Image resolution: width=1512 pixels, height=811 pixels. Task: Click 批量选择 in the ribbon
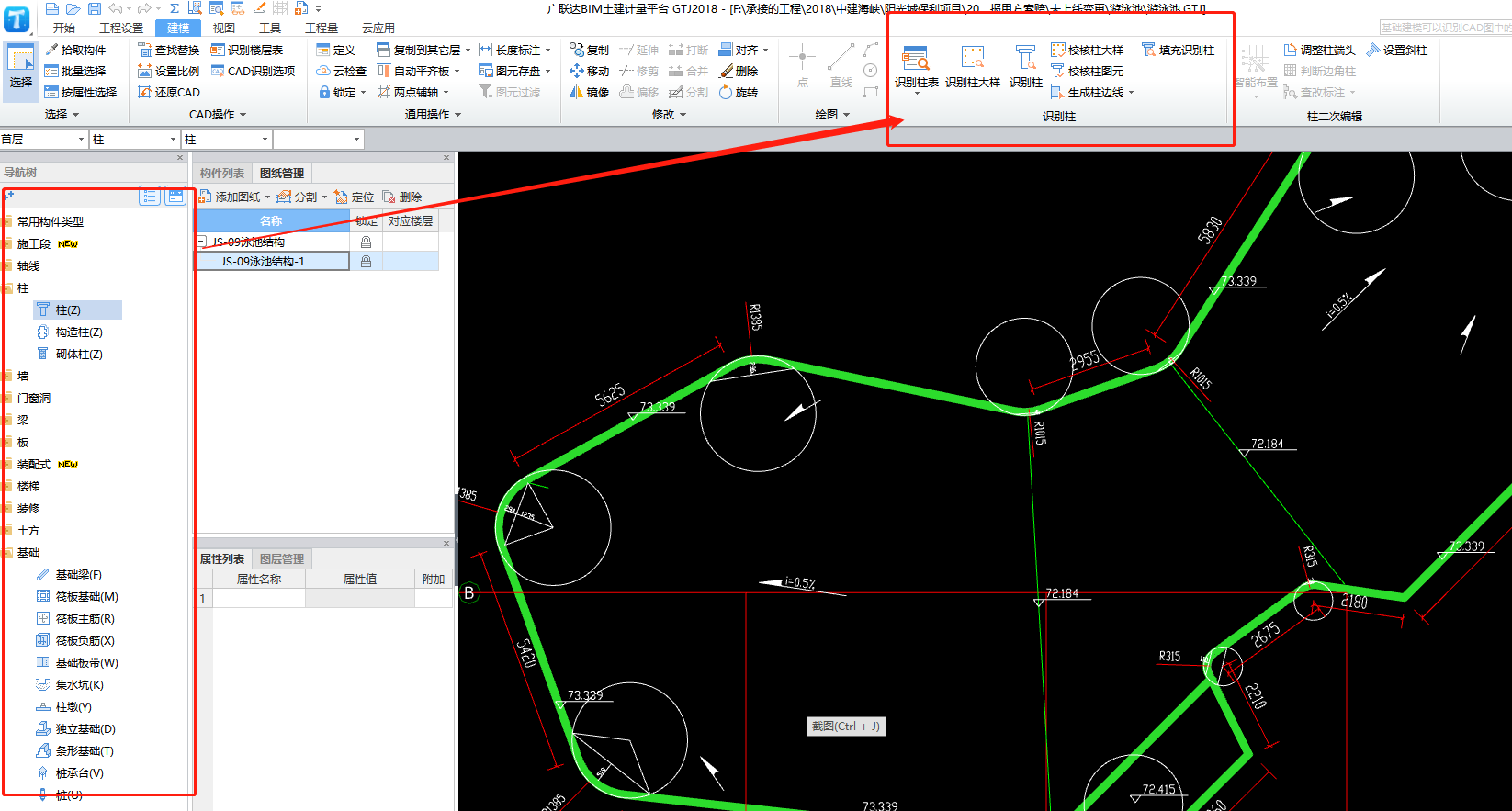point(75,71)
